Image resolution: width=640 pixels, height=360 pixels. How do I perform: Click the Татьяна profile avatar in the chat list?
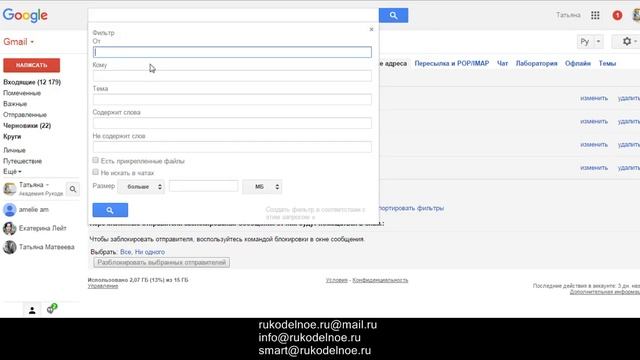pos(9,189)
